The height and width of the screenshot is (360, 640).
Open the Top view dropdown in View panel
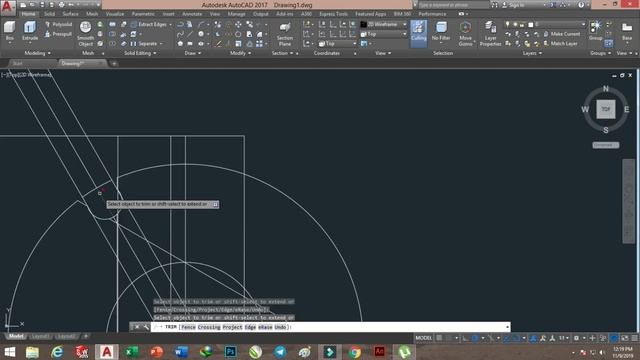(384, 34)
